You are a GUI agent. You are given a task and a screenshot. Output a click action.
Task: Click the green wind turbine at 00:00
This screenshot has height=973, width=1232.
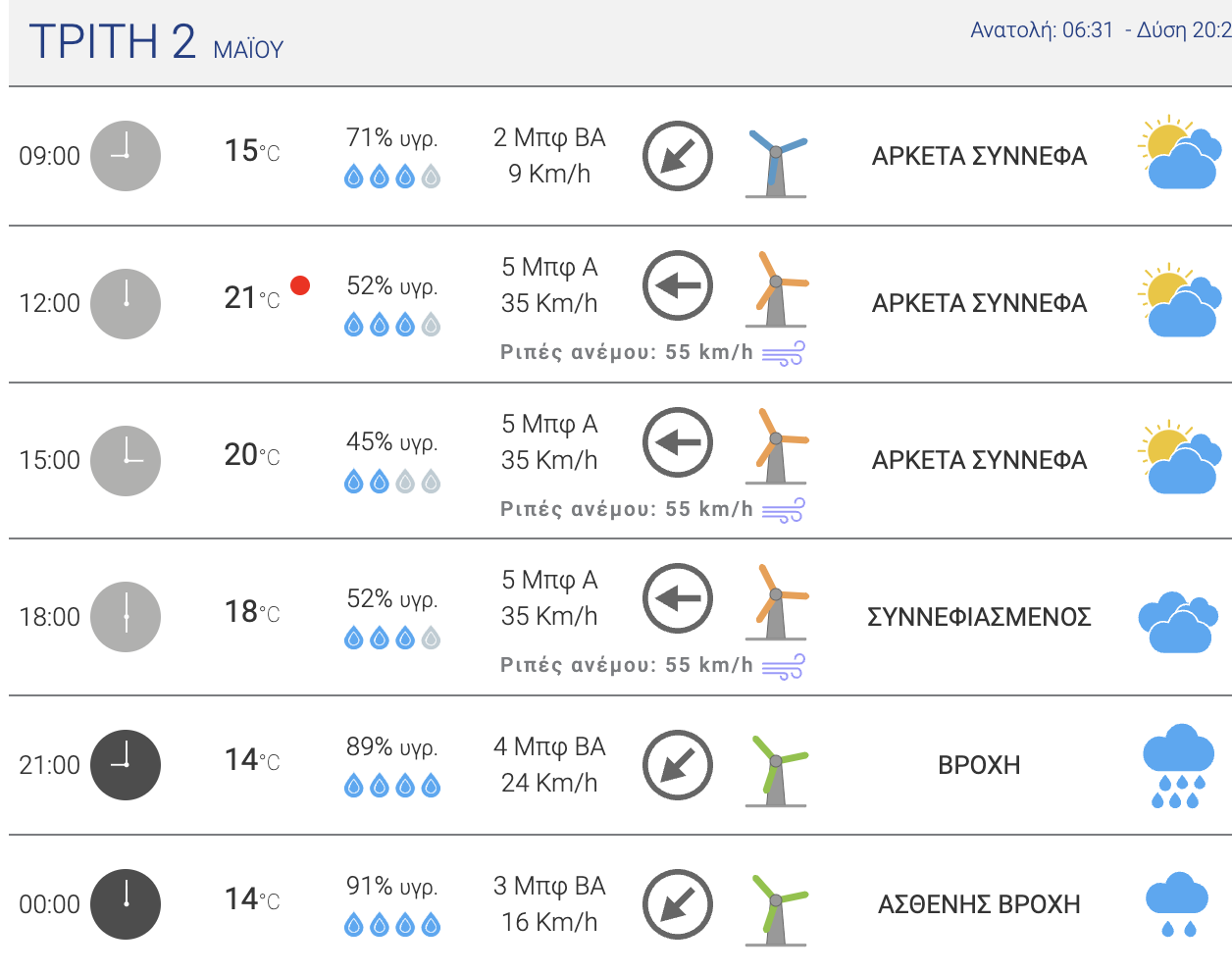tap(776, 910)
